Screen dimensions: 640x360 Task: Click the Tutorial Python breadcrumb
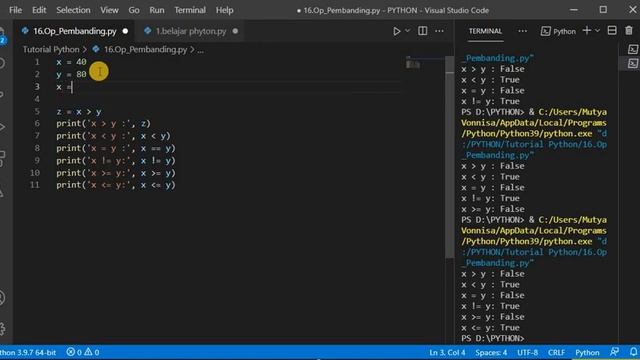[51, 50]
